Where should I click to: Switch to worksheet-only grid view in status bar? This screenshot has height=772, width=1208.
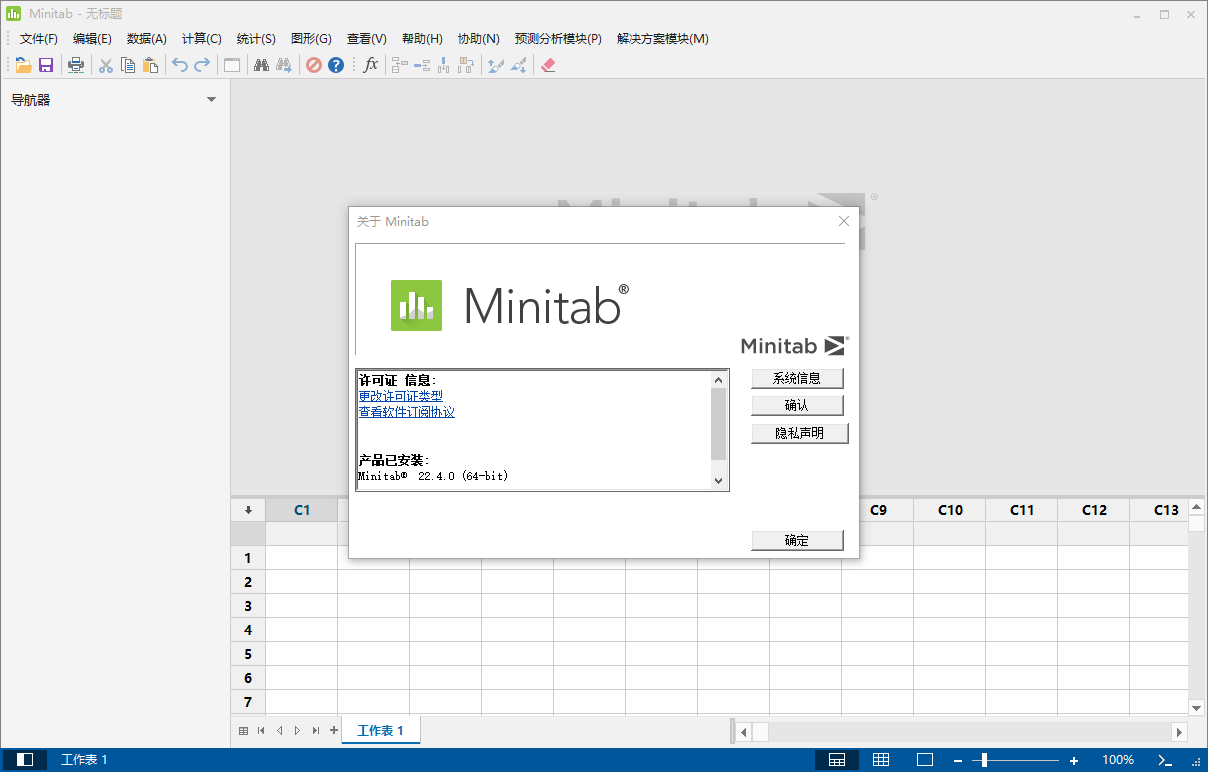pyautogui.click(x=881, y=760)
